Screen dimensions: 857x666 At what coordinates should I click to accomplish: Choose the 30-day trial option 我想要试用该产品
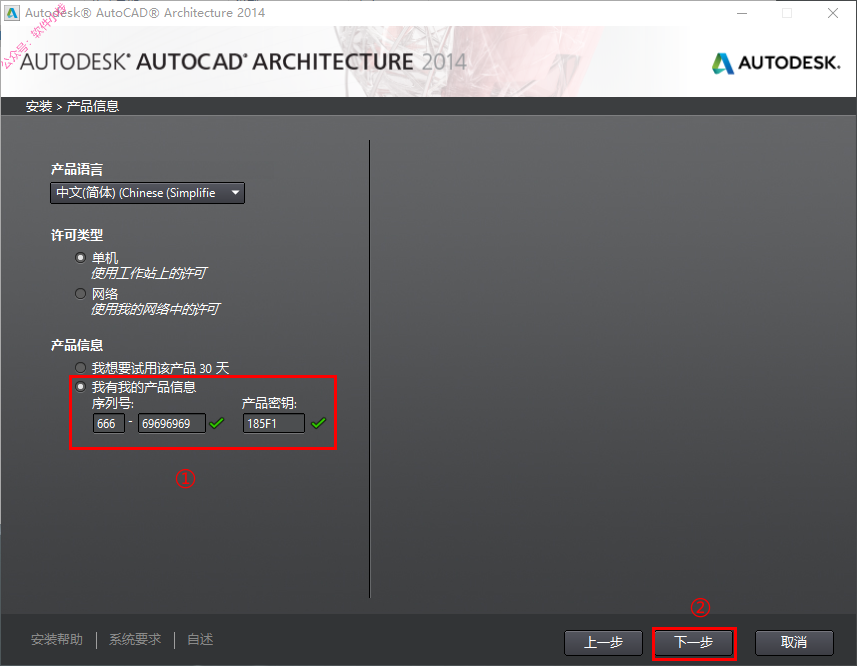(80, 368)
